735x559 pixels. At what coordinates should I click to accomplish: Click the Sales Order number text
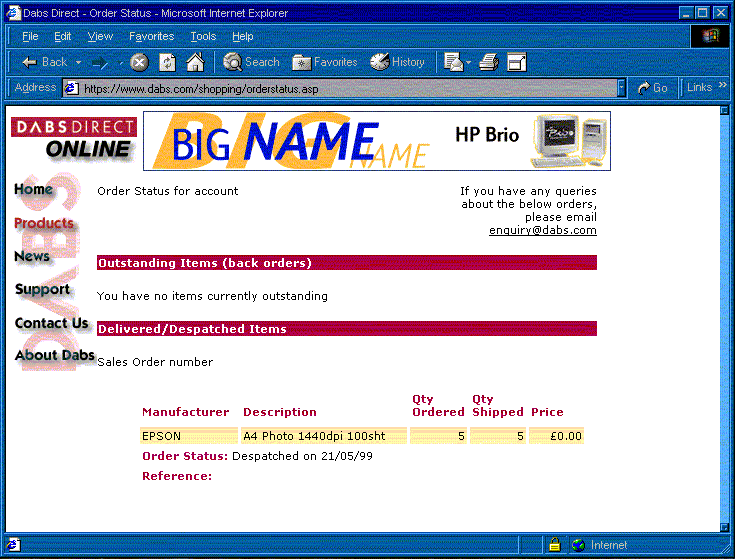click(155, 362)
